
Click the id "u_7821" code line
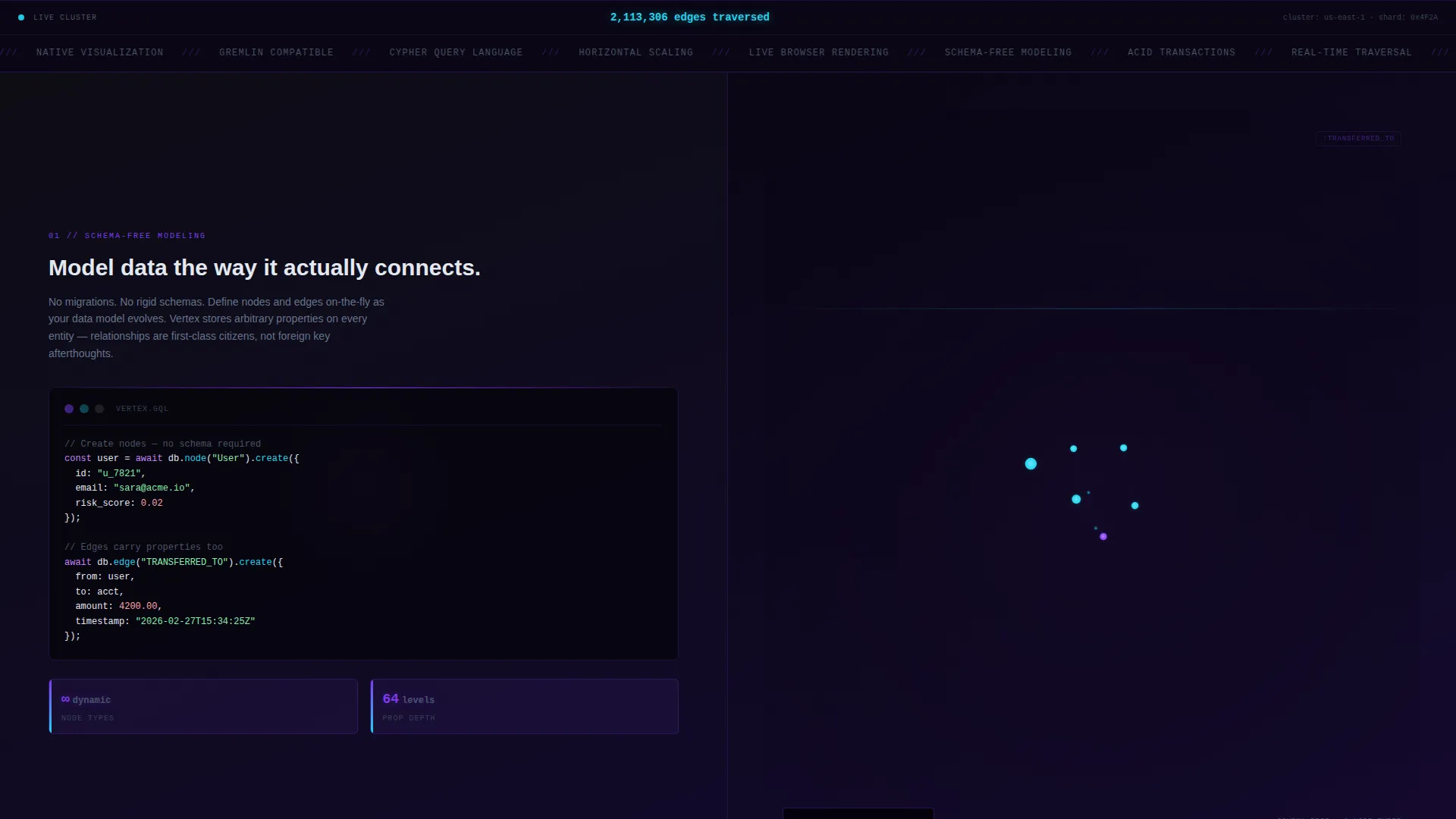(111, 474)
